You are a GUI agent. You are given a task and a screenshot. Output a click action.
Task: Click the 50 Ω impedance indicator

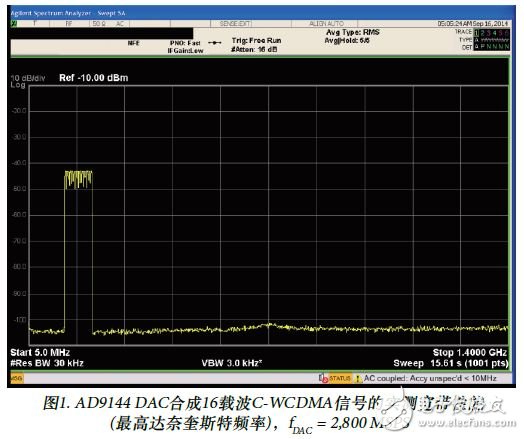[x=100, y=23]
